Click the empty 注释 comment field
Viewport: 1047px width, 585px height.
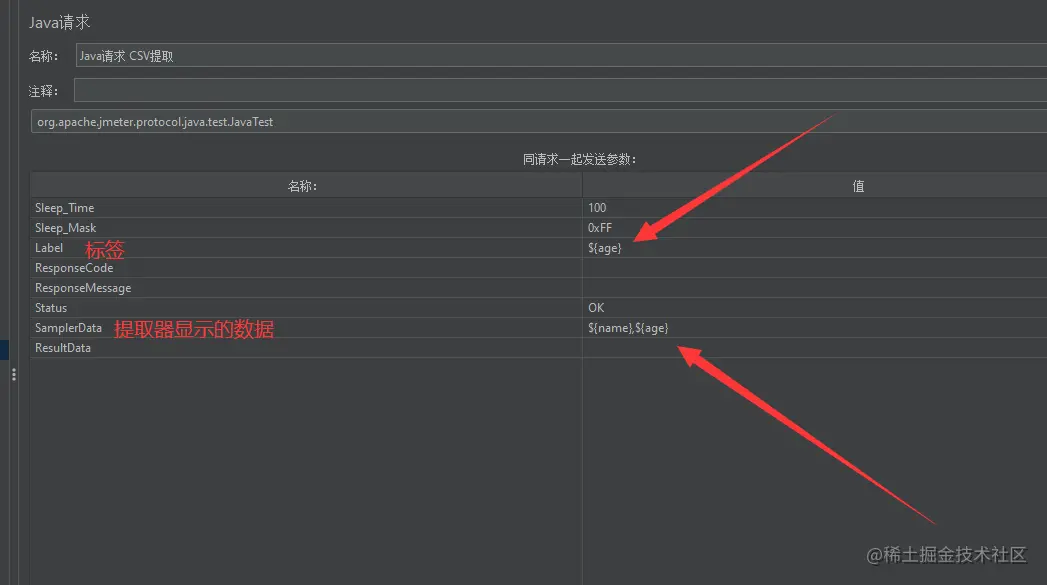[560, 90]
